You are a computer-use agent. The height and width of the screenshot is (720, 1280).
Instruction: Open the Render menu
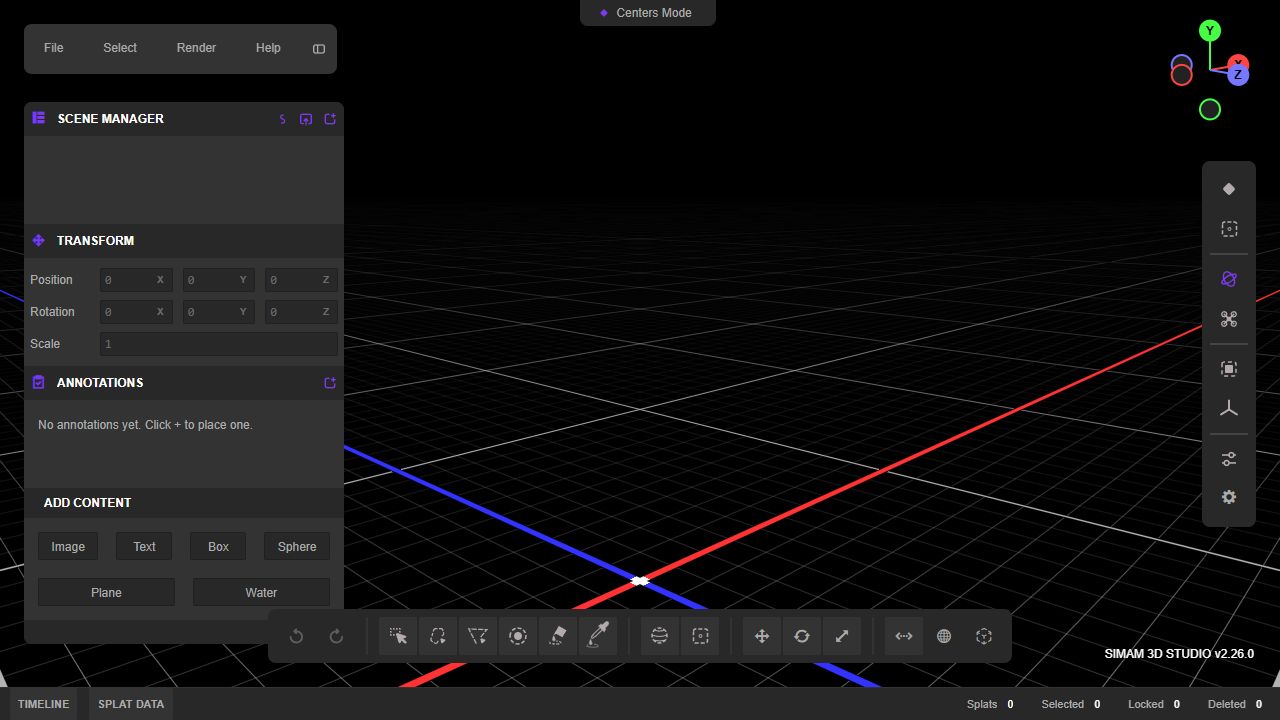pos(196,48)
